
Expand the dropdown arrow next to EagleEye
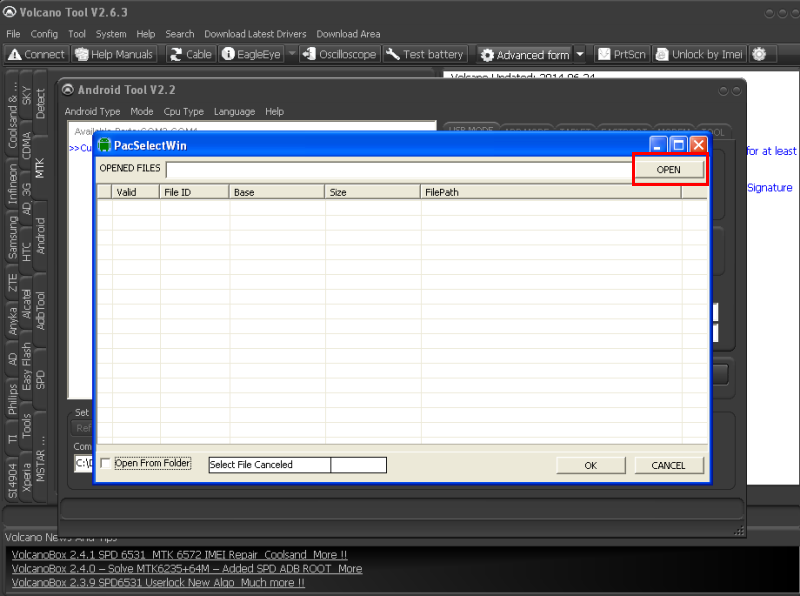click(x=292, y=54)
